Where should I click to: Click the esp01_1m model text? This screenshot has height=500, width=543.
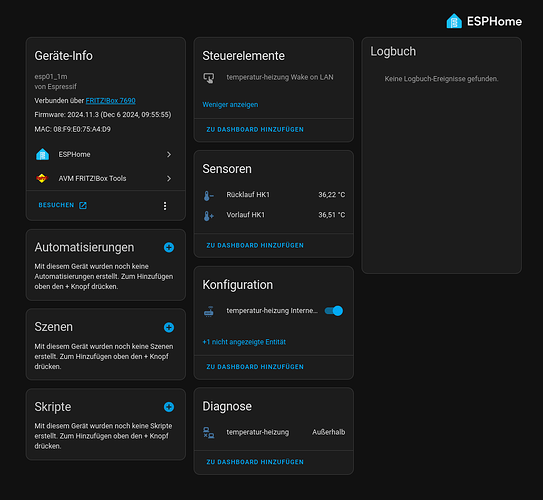[51, 77]
